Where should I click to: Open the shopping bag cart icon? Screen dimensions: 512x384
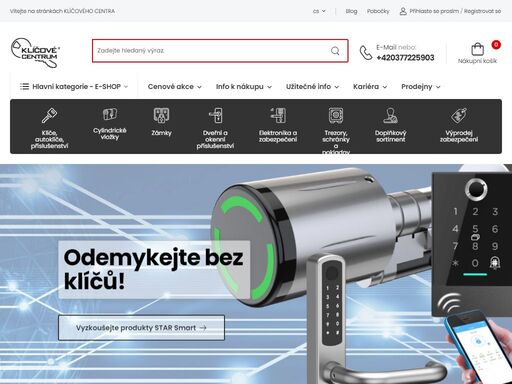(x=477, y=49)
